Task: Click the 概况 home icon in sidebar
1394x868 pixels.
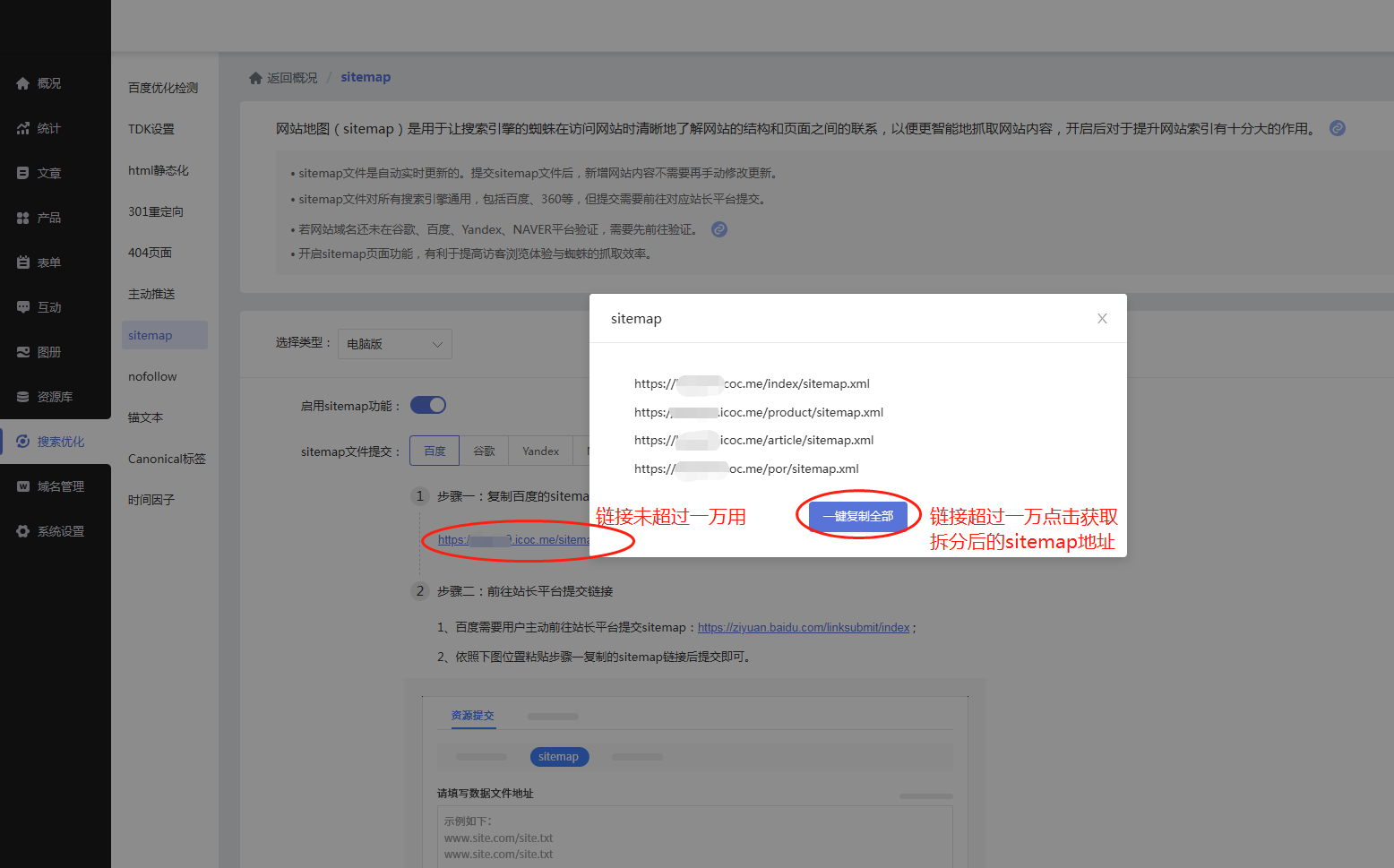Action: (x=23, y=83)
